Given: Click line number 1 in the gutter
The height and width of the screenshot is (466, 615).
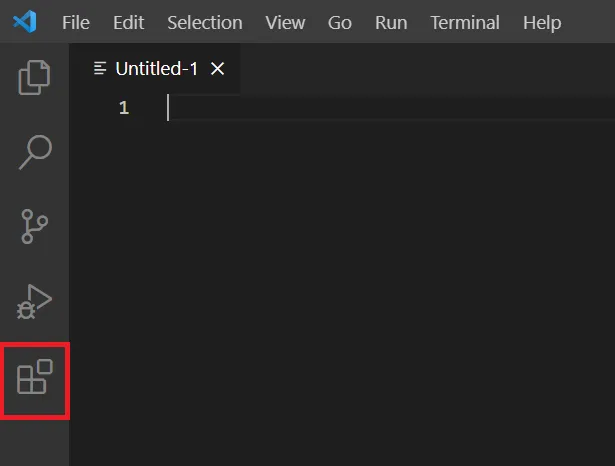Looking at the screenshot, I should (123, 108).
